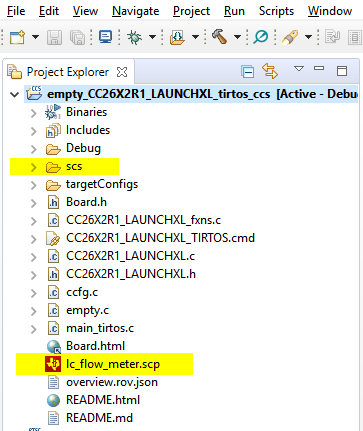Select the Includes item
Viewport: 363px width, 431px height.
click(88, 130)
